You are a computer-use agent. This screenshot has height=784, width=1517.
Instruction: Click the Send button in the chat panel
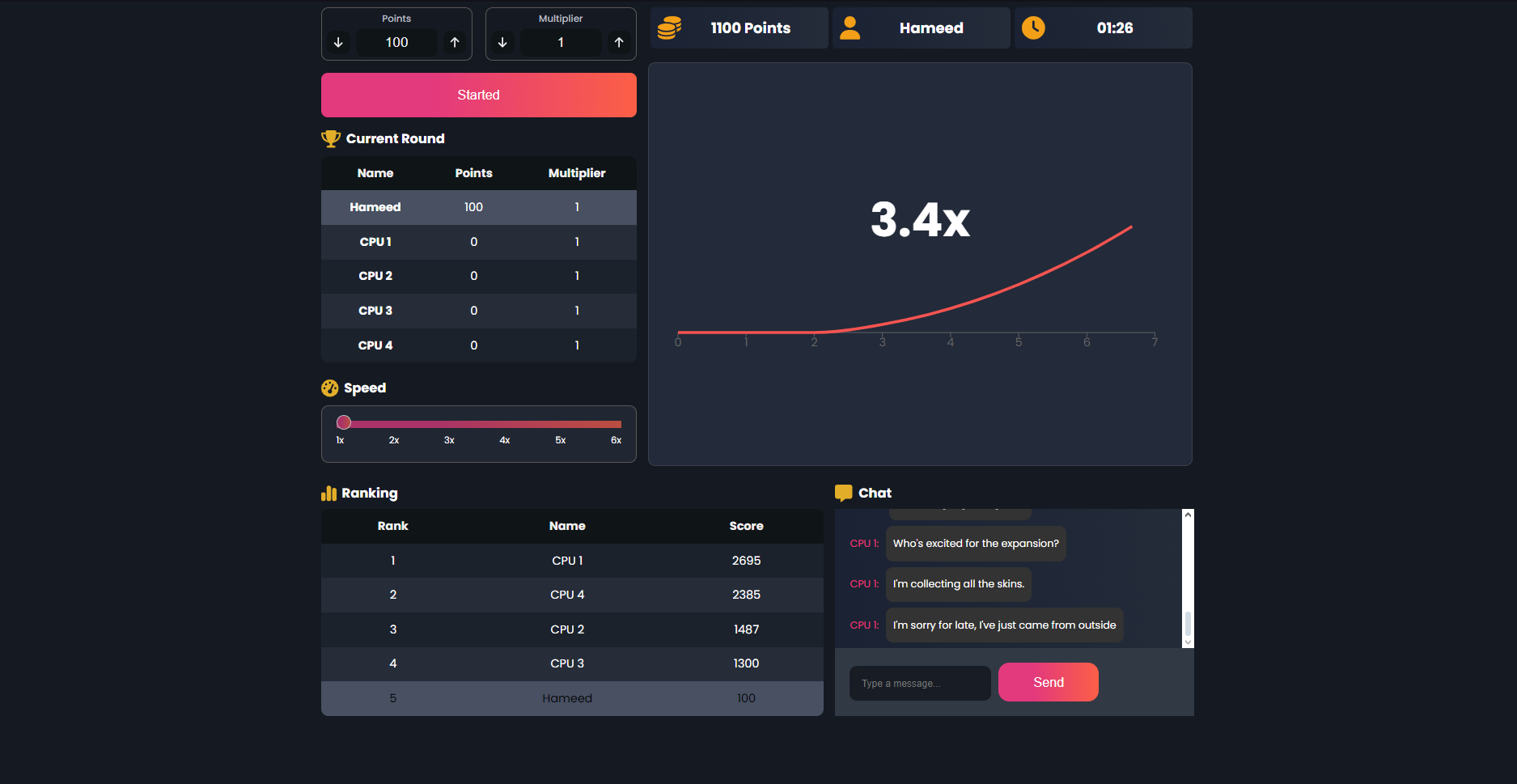point(1048,682)
